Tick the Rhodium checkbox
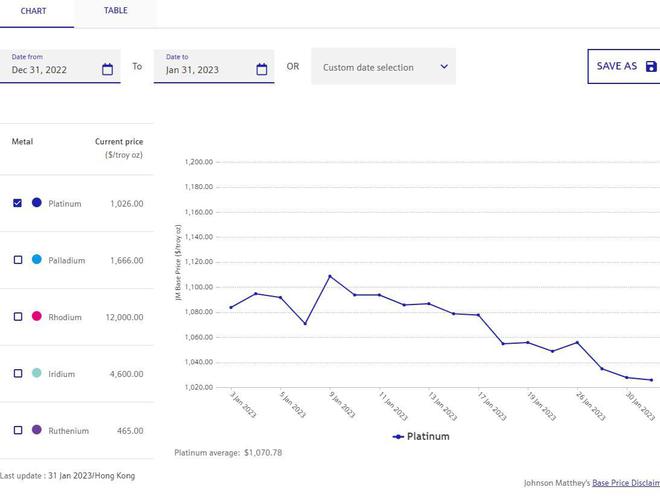 pyautogui.click(x=18, y=317)
